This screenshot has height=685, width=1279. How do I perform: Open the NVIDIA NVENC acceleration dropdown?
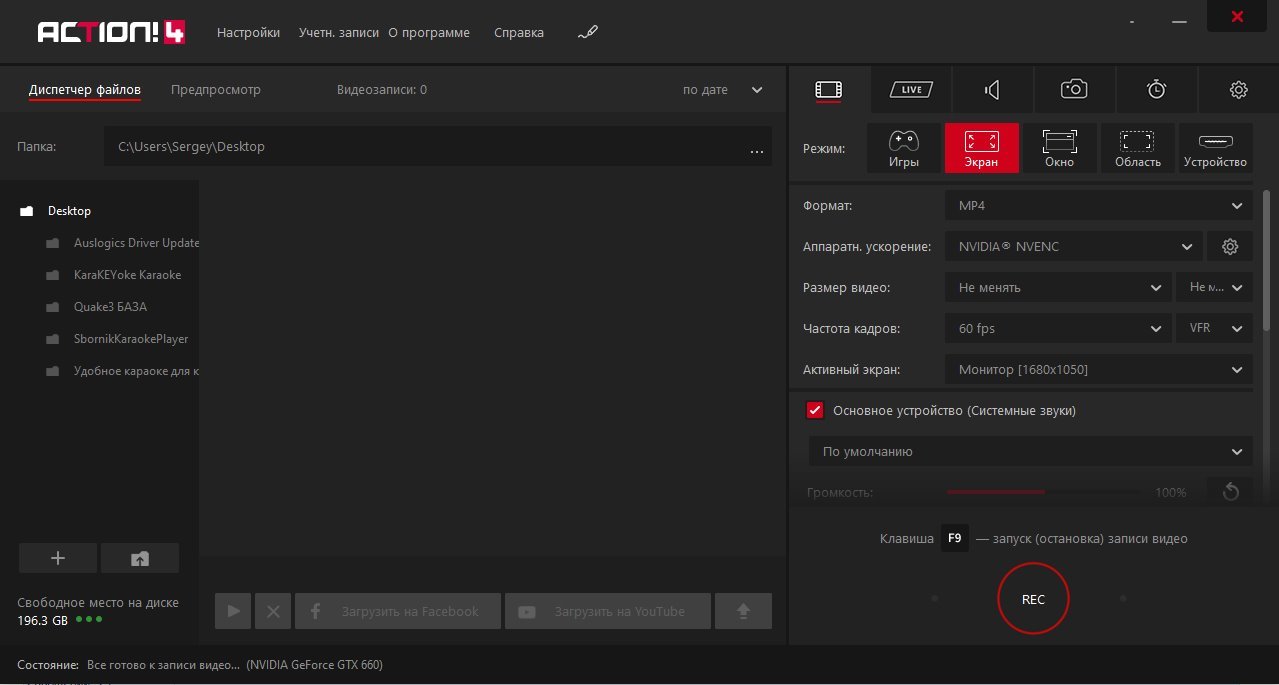(1074, 246)
